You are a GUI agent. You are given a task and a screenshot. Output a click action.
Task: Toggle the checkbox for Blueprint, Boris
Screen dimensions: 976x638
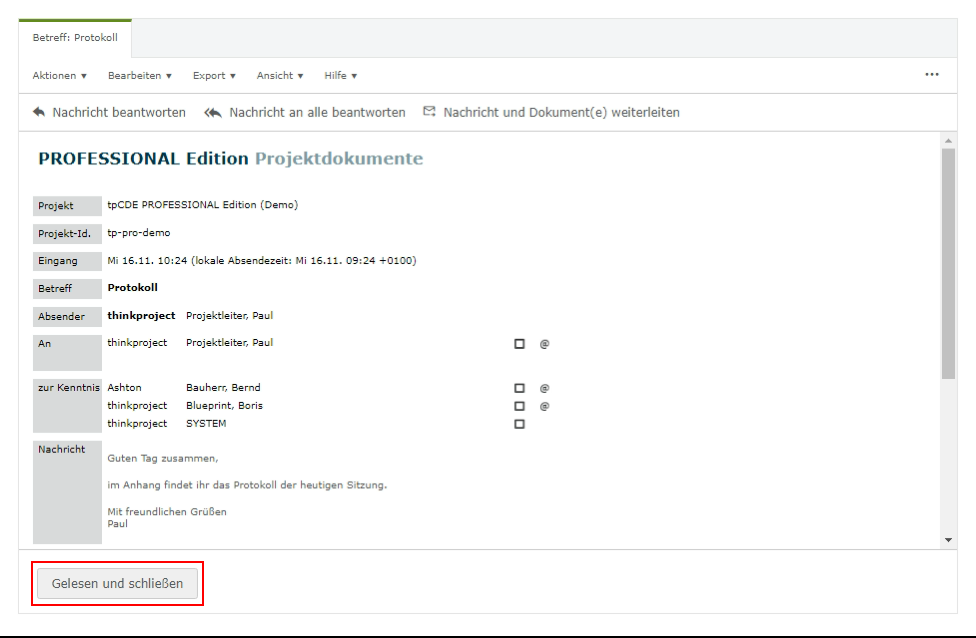click(x=519, y=406)
